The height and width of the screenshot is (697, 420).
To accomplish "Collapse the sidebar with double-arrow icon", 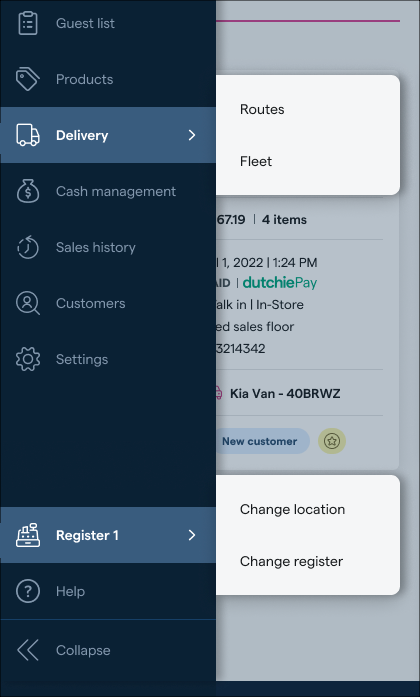I will coord(28,650).
